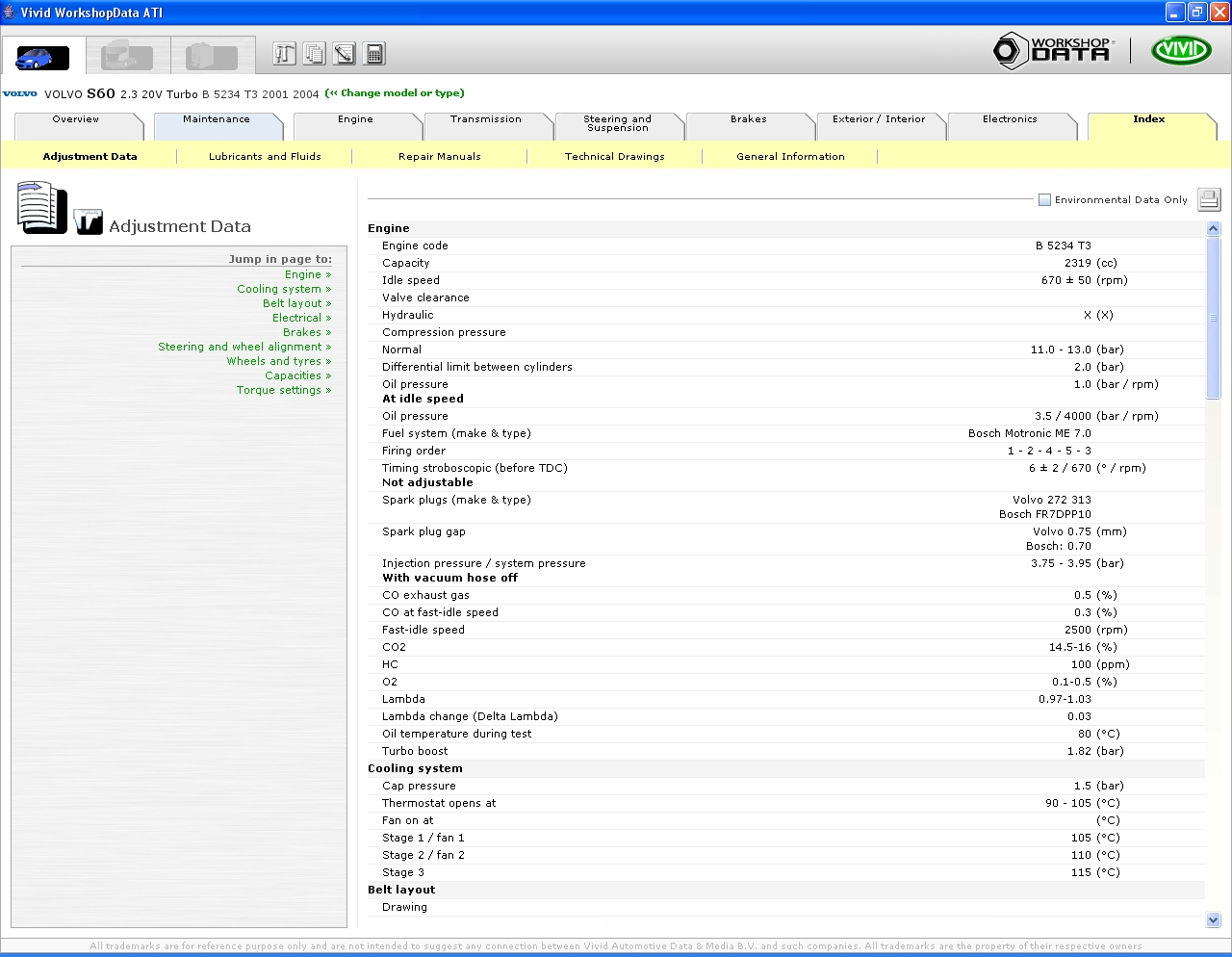Click the 'Oil temperature during test' row
Image resolution: width=1232 pixels, height=957 pixels.
(786, 734)
